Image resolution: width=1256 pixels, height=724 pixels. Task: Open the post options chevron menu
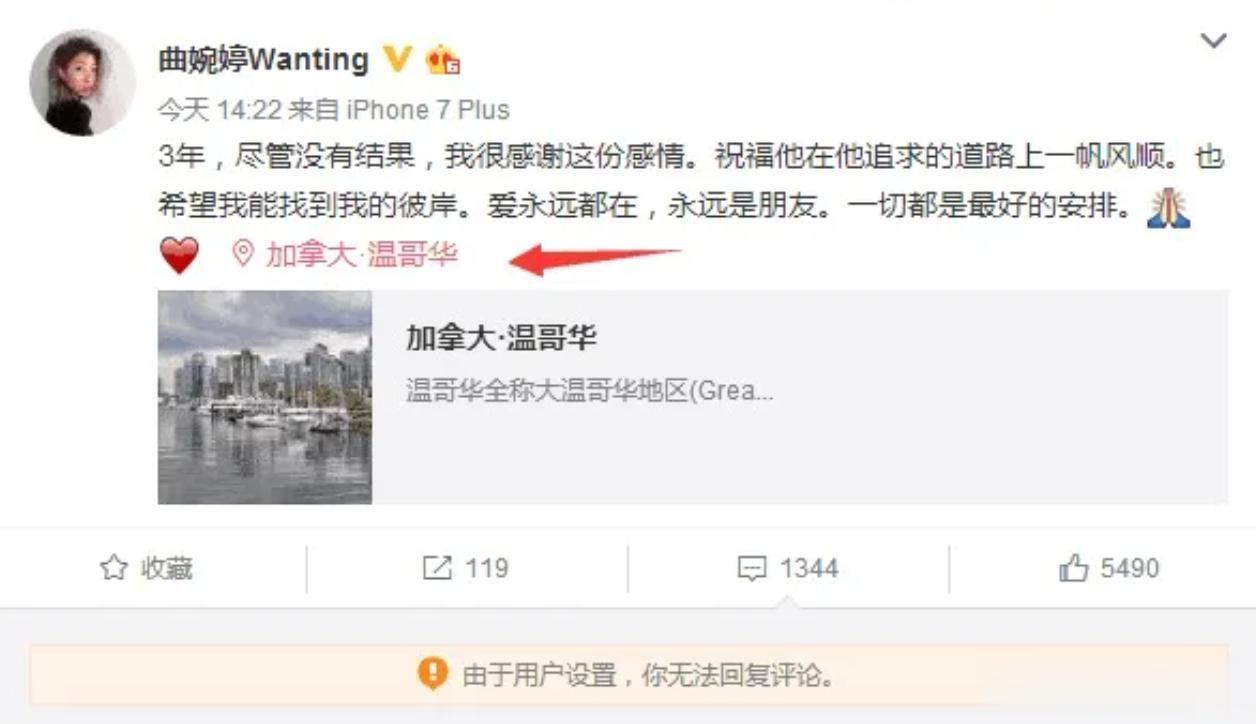1213,41
